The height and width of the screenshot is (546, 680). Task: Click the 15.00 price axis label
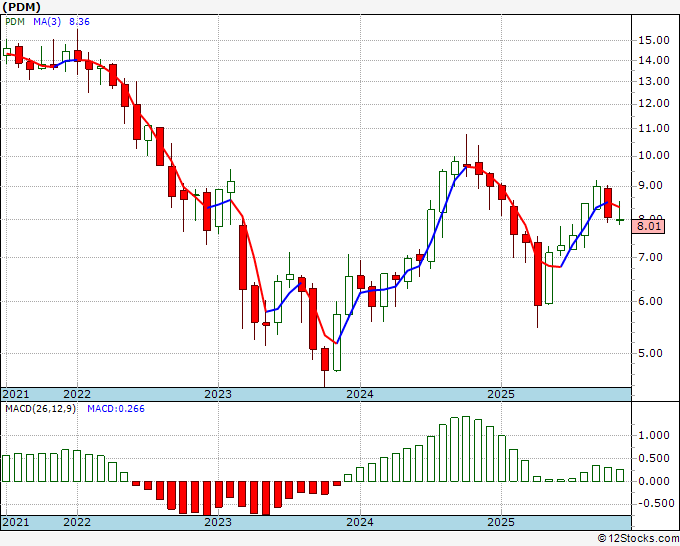click(x=654, y=40)
